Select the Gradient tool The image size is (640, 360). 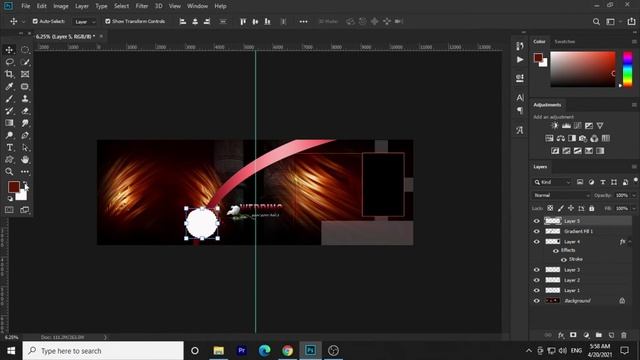pos(9,123)
